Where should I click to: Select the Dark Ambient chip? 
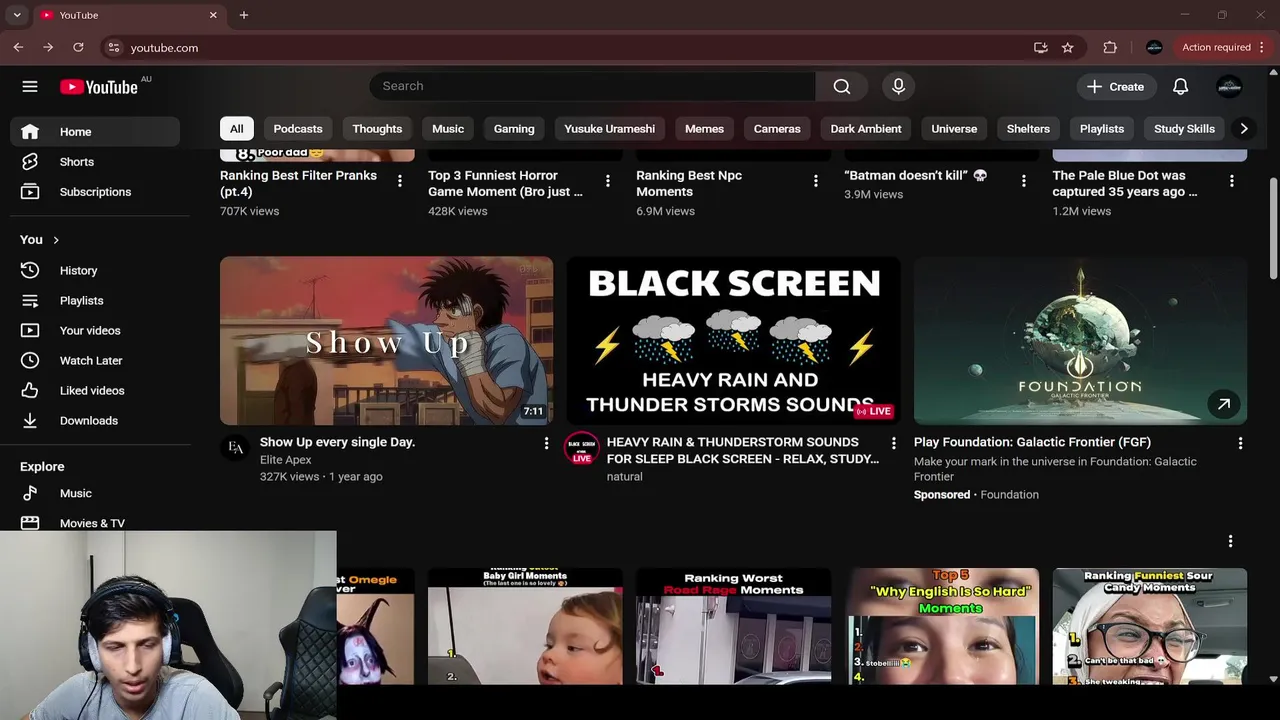click(866, 128)
